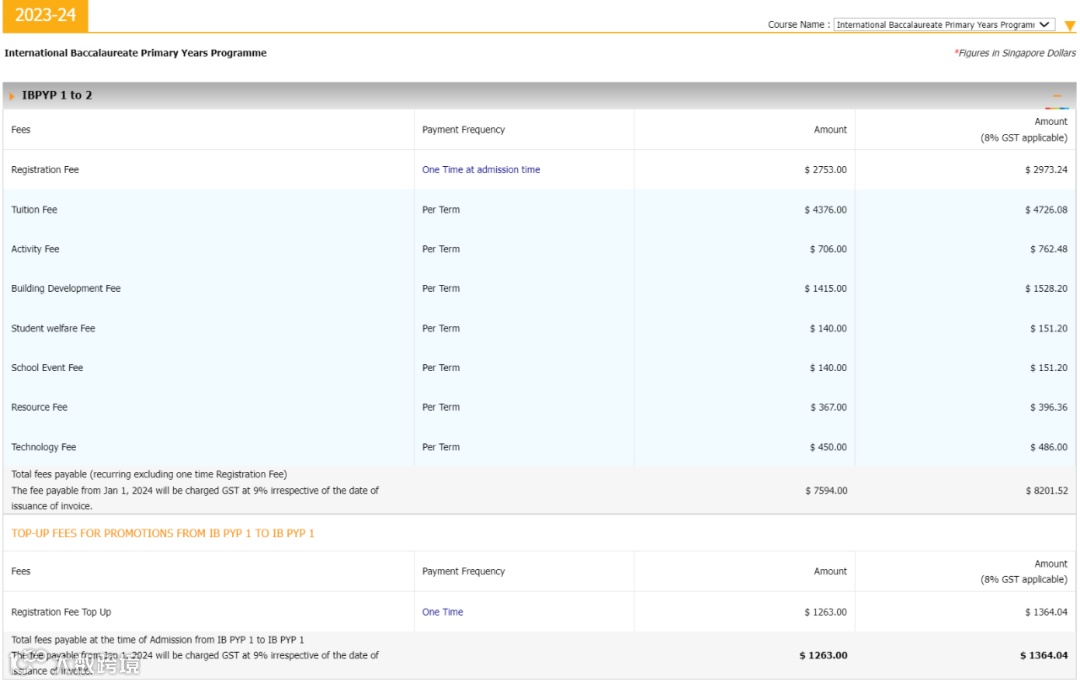Click the non-bold '$ 1364.04' top-up GST amount

click(x=1046, y=611)
